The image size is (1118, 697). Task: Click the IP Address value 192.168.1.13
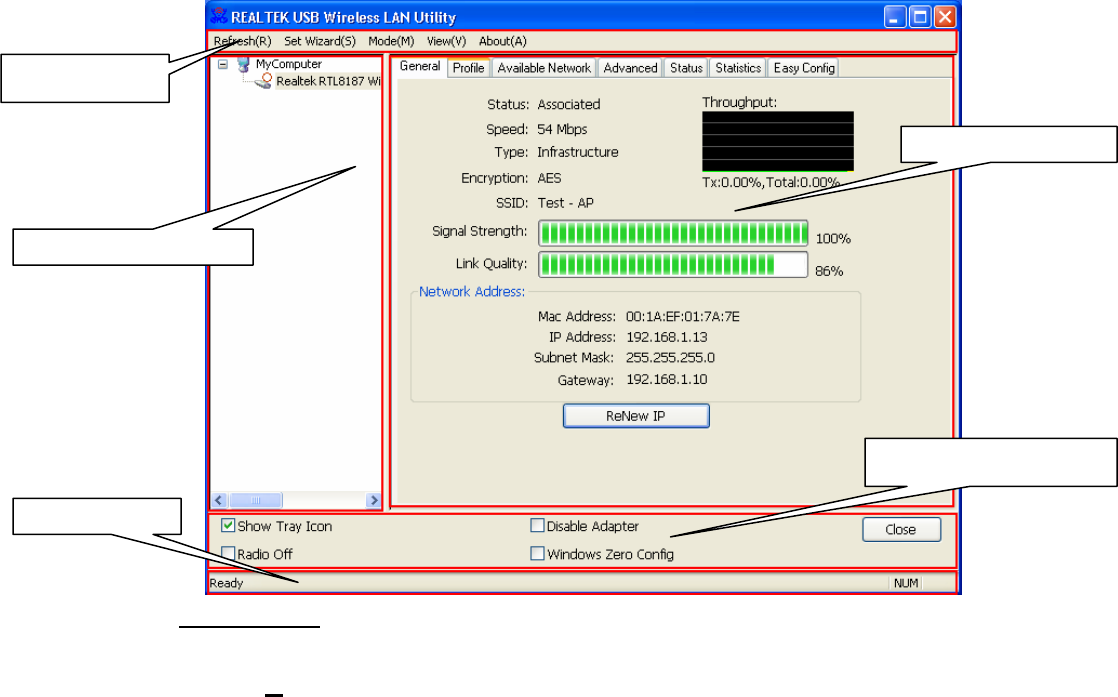pos(667,337)
